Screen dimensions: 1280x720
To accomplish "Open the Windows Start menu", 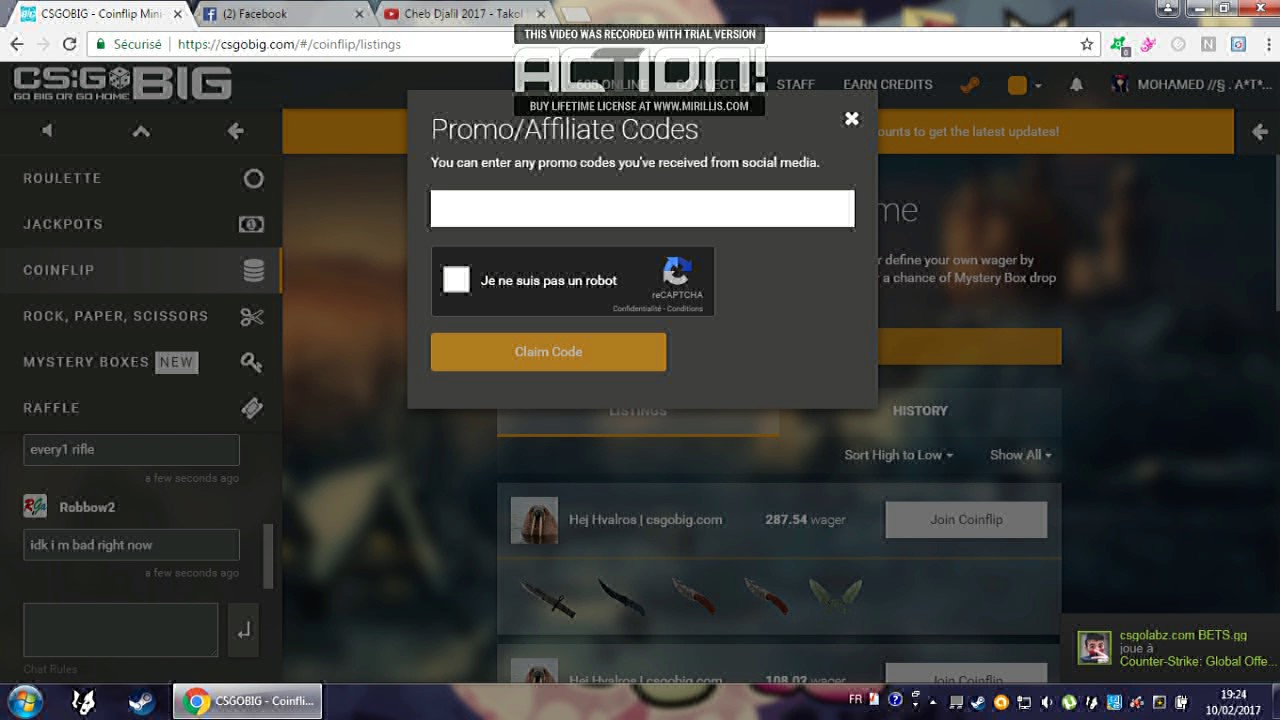I will click(26, 701).
